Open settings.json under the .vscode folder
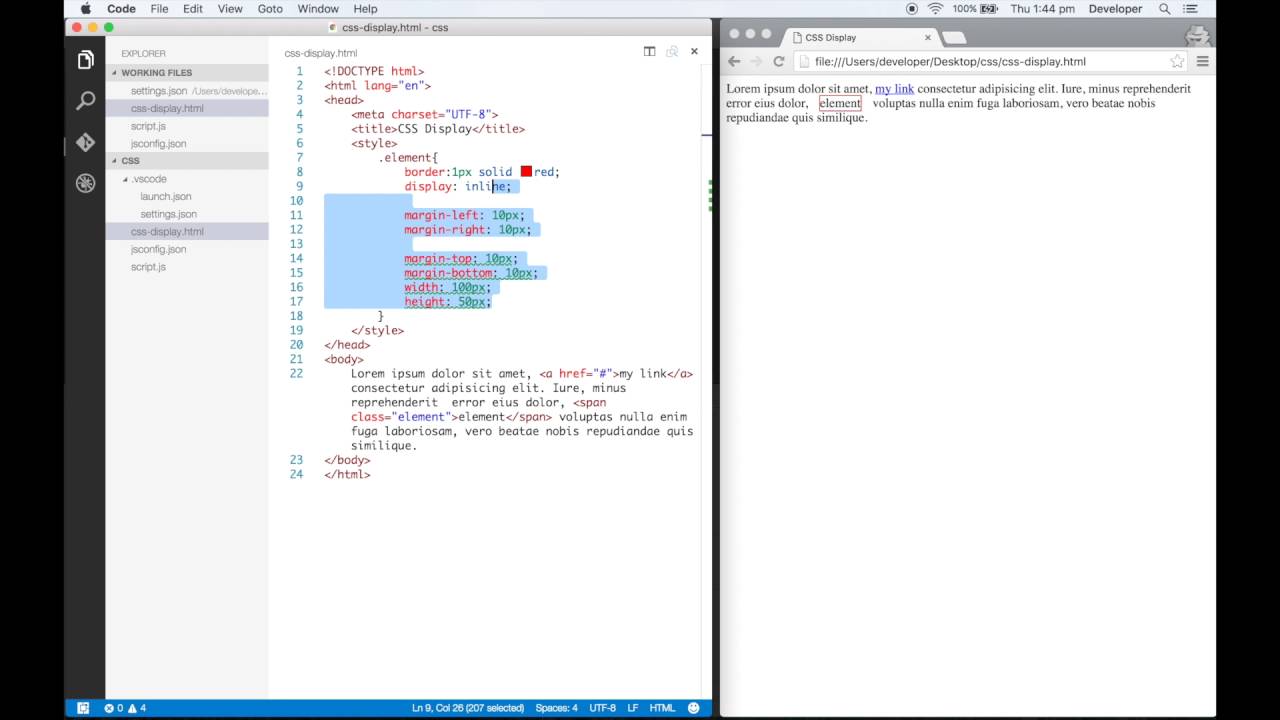Viewport: 1280px width, 720px height. [187, 214]
